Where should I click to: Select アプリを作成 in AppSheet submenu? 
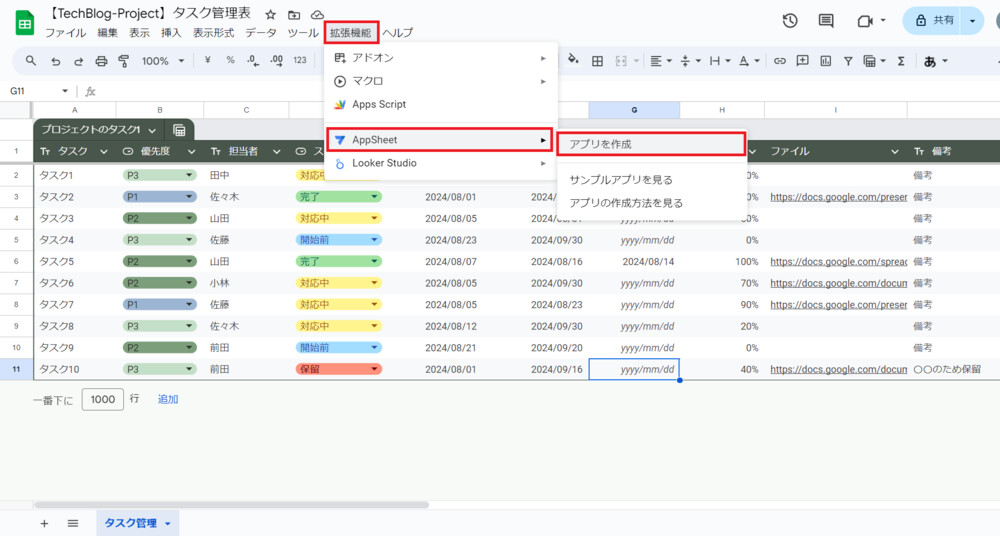pyautogui.click(x=650, y=144)
